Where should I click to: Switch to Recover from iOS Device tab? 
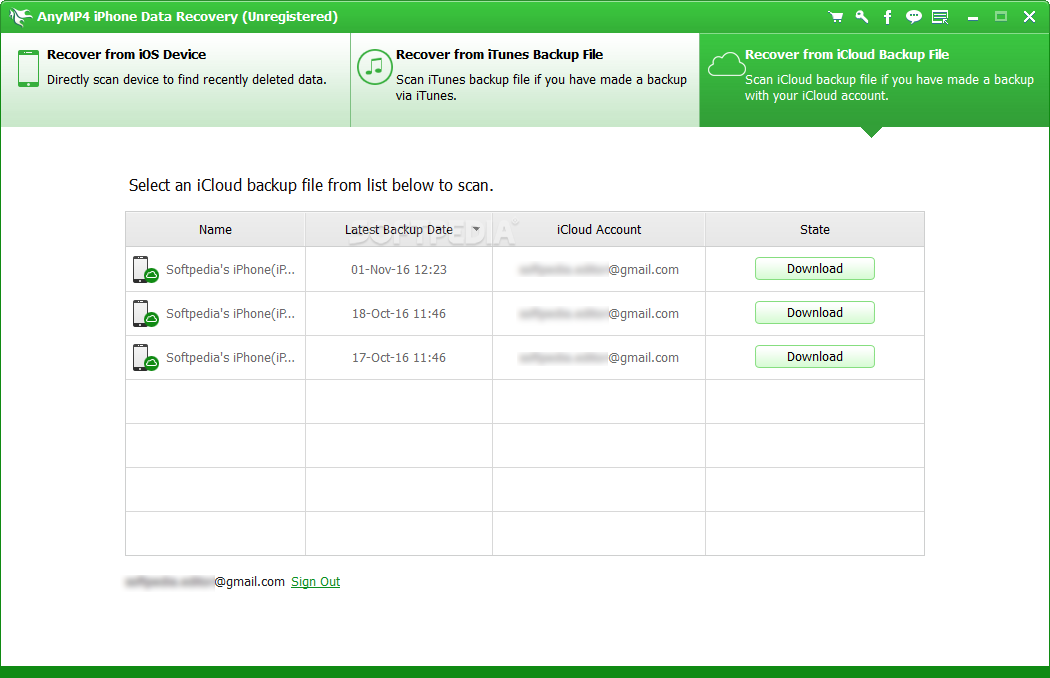click(175, 80)
